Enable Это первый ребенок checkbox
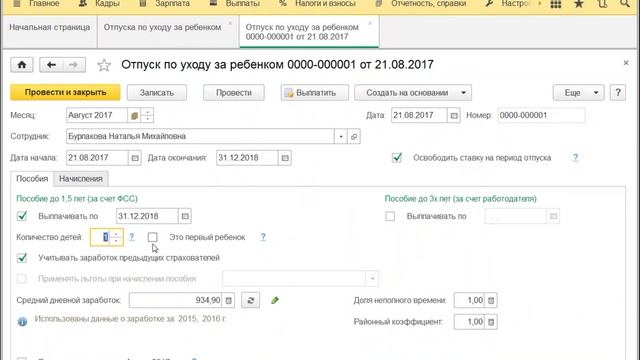Image resolution: width=640 pixels, height=360 pixels. click(x=153, y=237)
